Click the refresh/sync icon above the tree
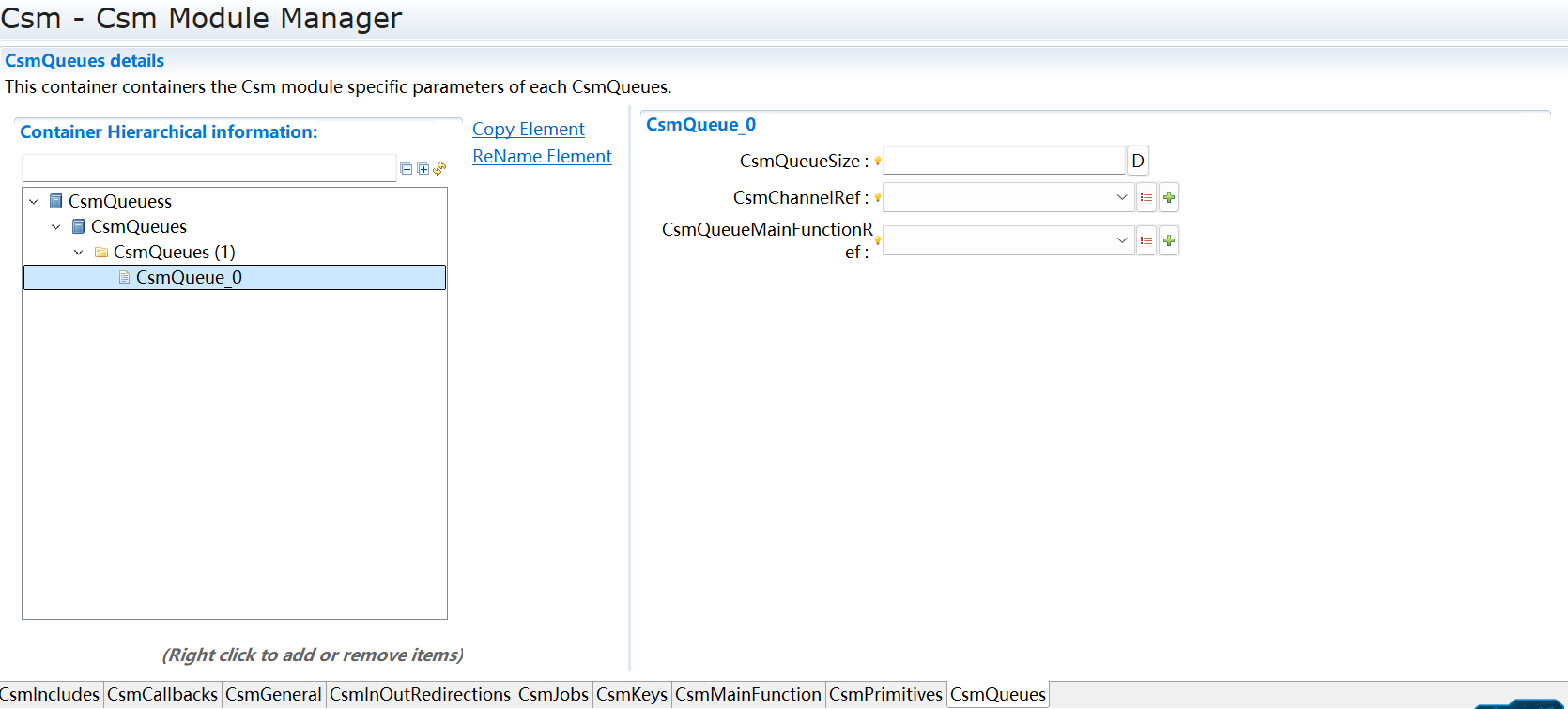Viewport: 1568px width, 709px height. [439, 169]
